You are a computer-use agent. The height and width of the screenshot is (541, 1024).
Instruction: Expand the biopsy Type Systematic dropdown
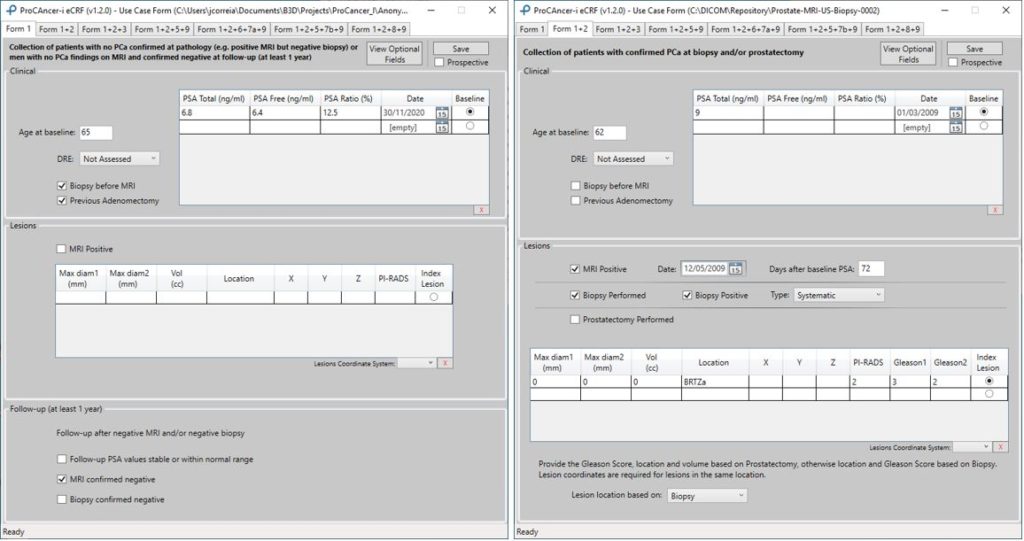839,296
